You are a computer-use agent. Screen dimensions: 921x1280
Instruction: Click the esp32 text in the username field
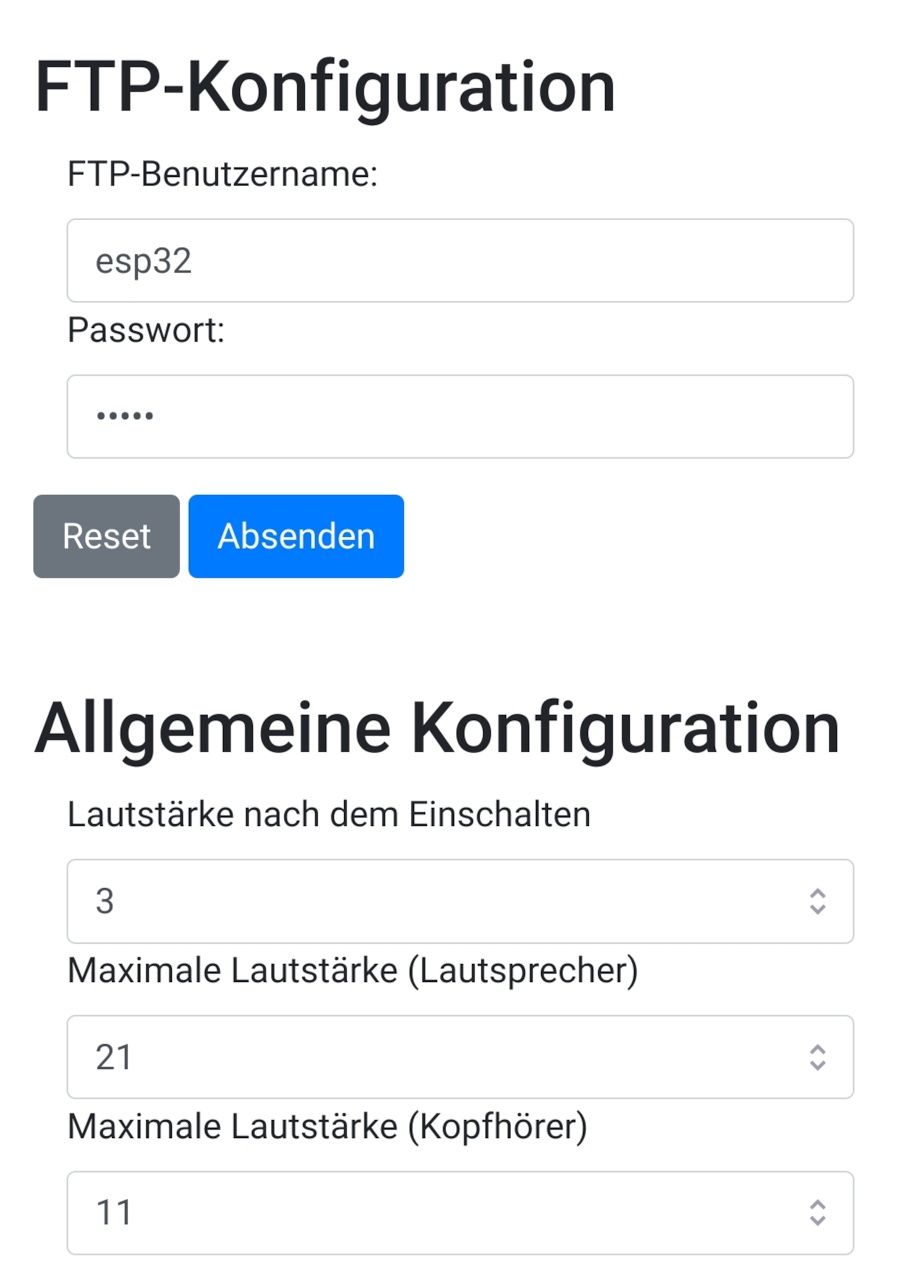143,262
